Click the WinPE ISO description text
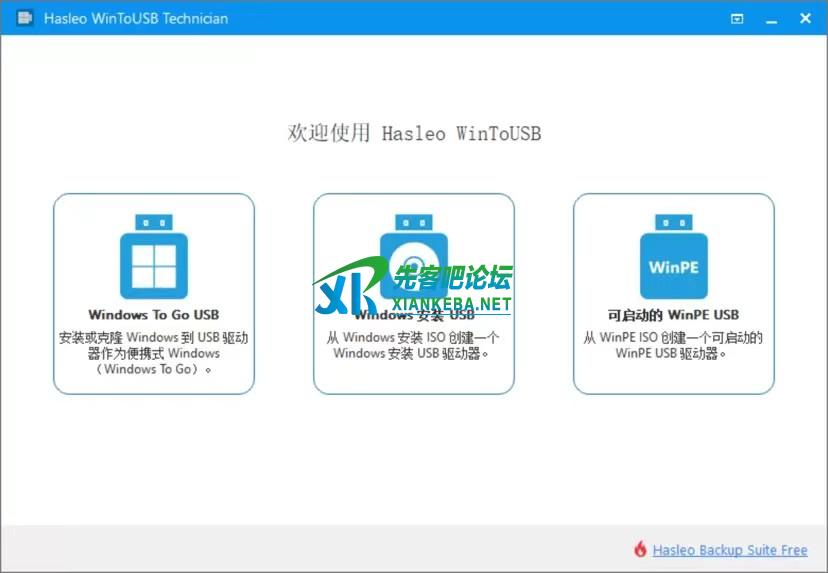828x573 pixels. tap(673, 346)
